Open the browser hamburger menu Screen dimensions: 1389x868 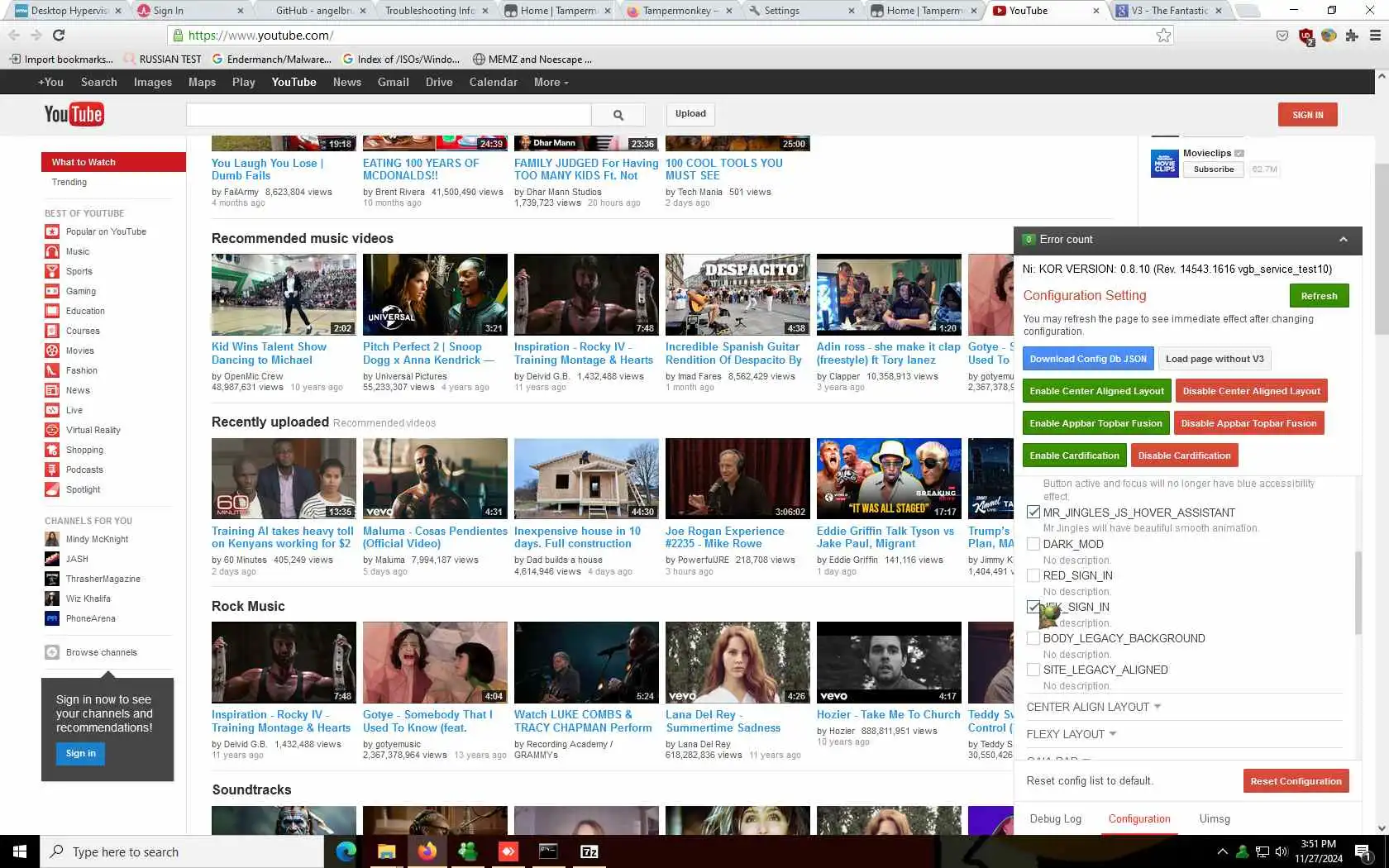point(1375,36)
